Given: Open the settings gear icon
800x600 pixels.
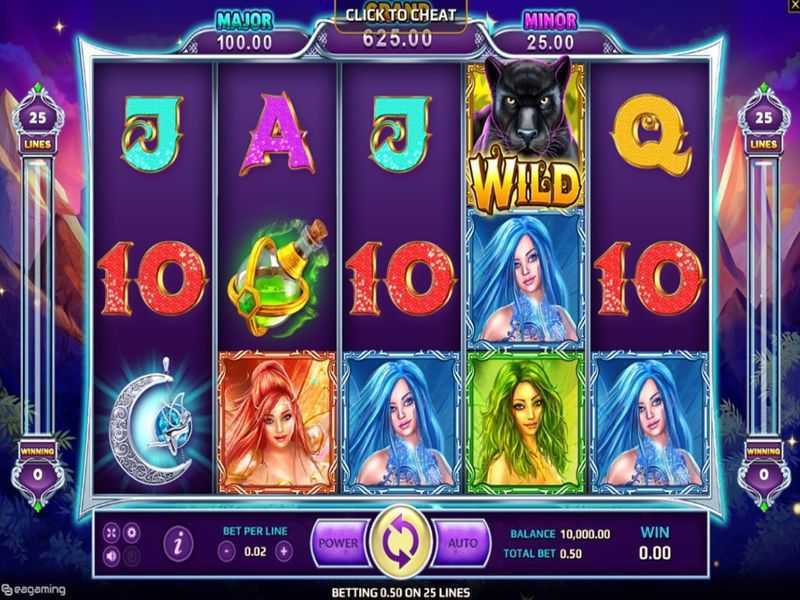Looking at the screenshot, I should 132,533.
